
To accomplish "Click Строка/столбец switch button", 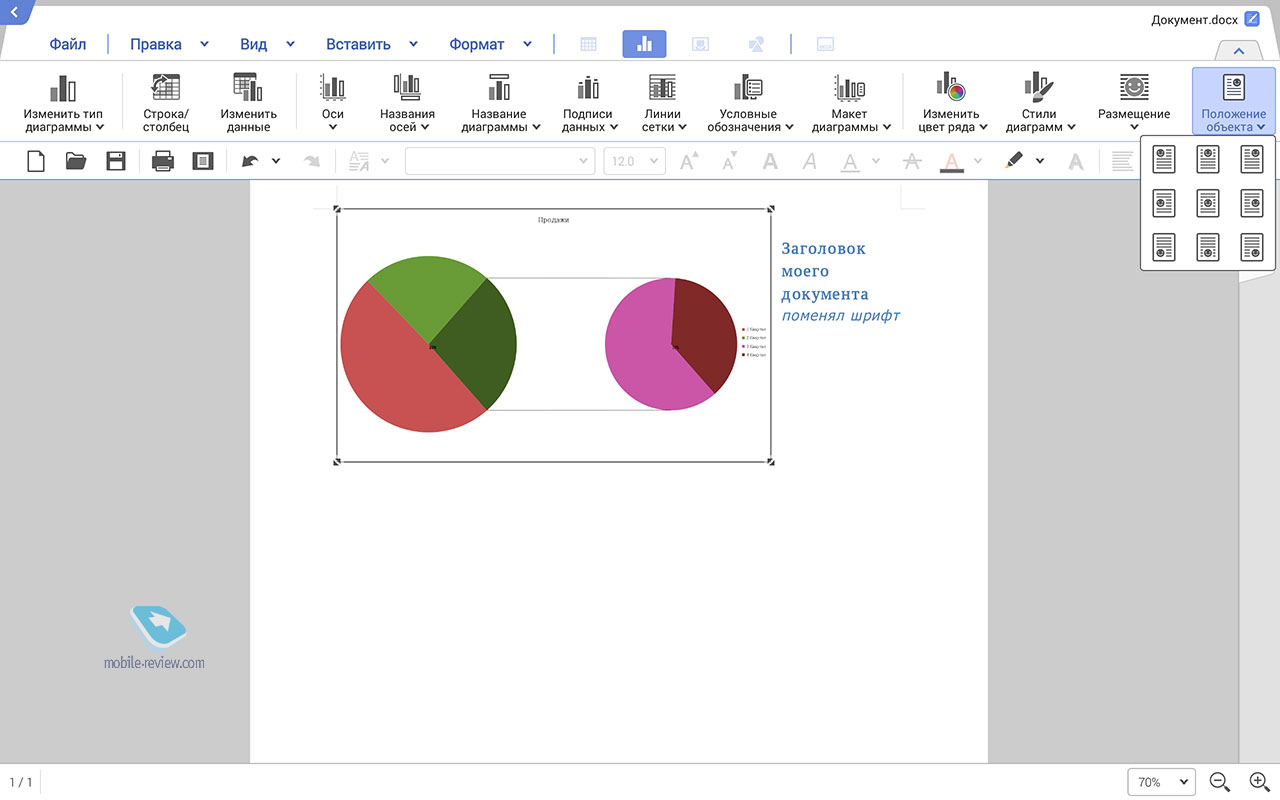I will (165, 103).
